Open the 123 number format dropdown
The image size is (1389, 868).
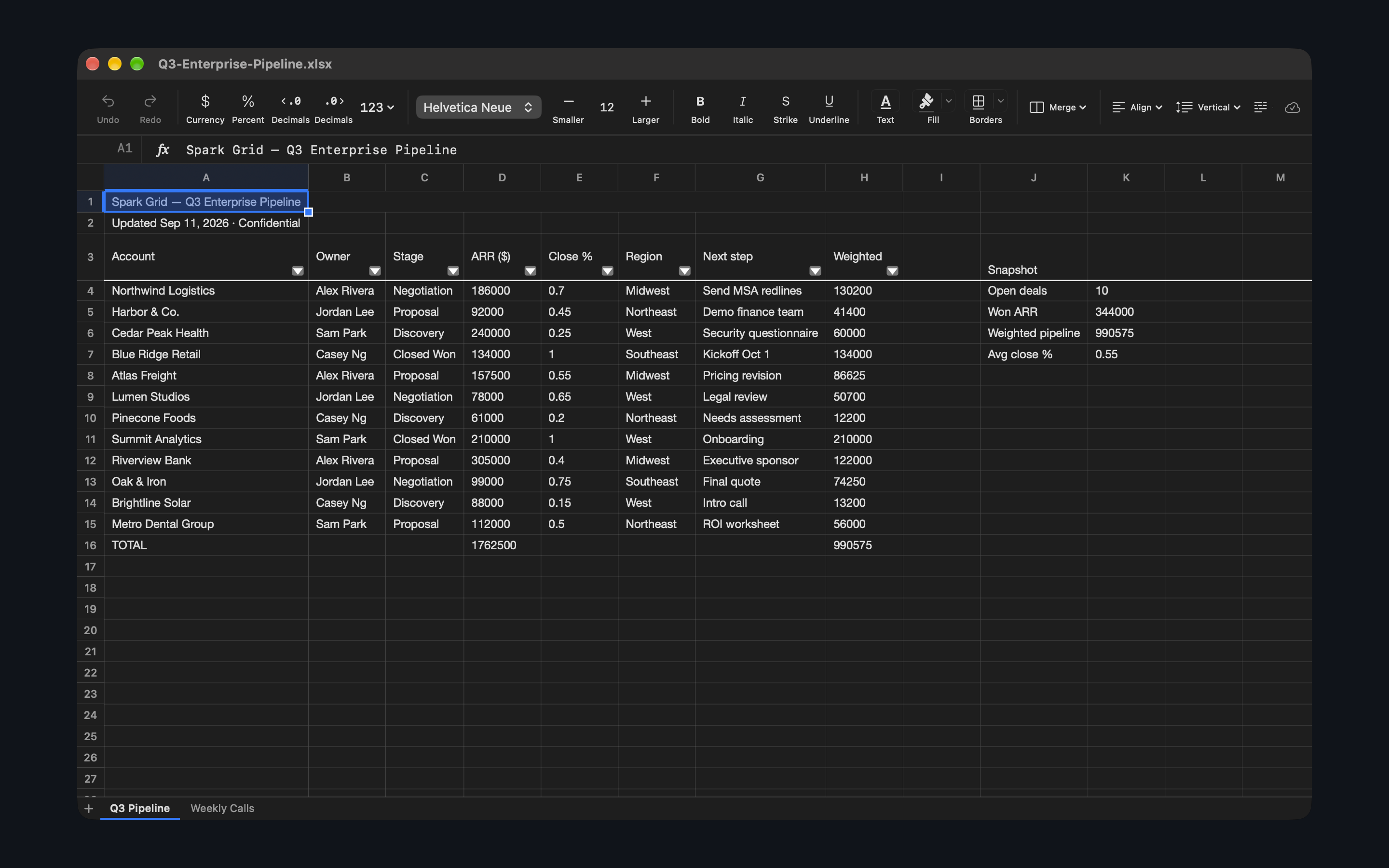[377, 108]
